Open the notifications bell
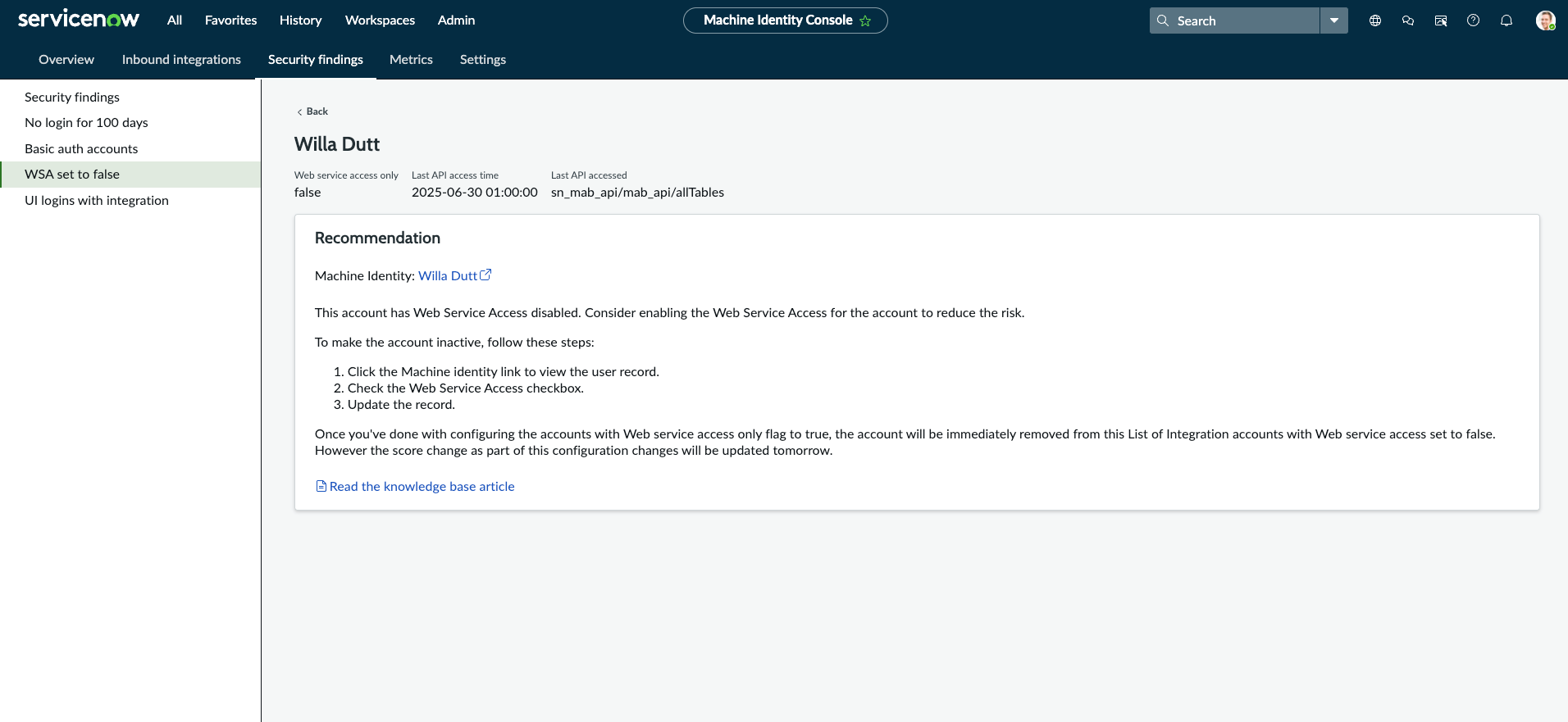The height and width of the screenshot is (722, 1568). [x=1506, y=20]
